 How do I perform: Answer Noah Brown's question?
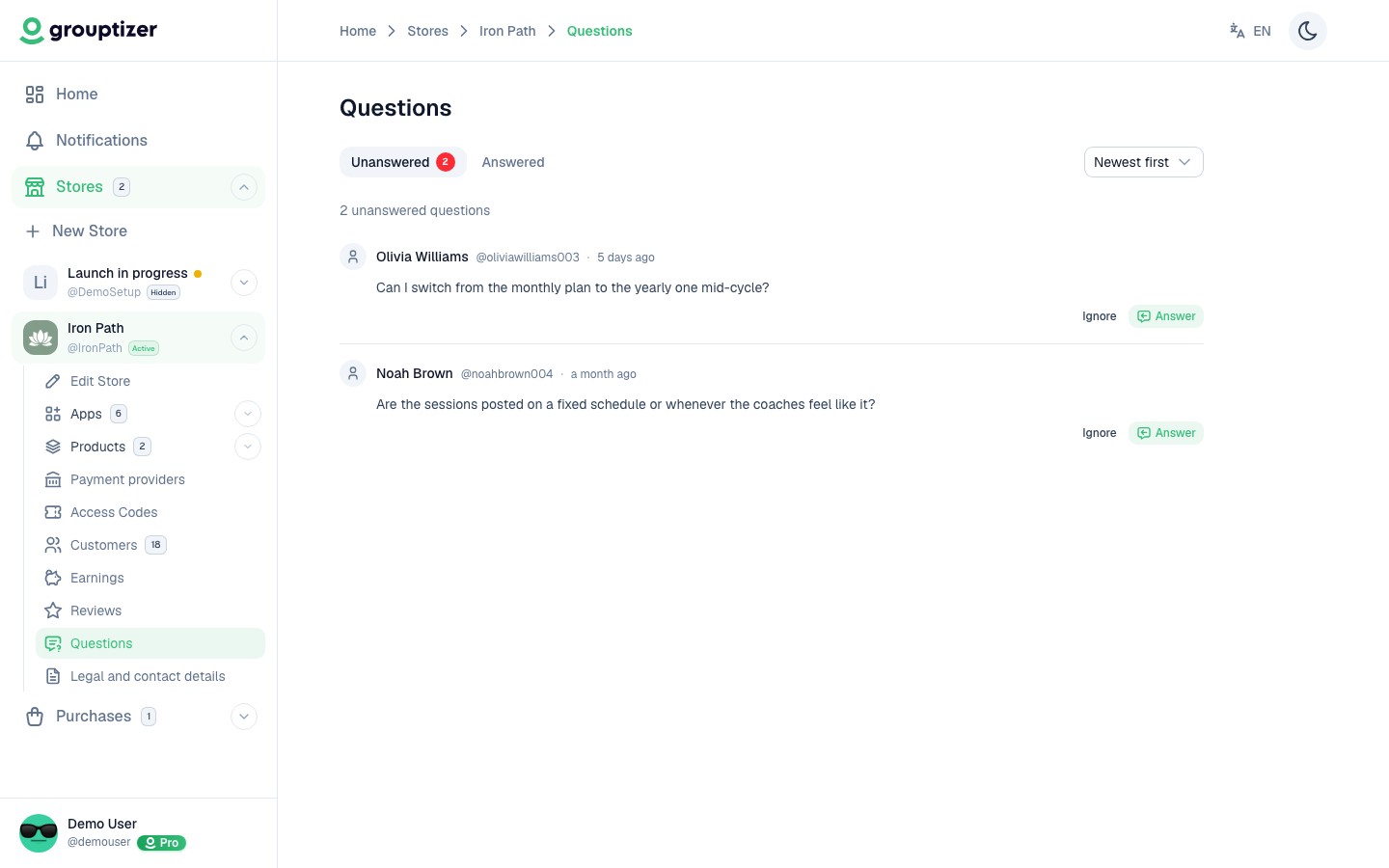tap(1165, 433)
